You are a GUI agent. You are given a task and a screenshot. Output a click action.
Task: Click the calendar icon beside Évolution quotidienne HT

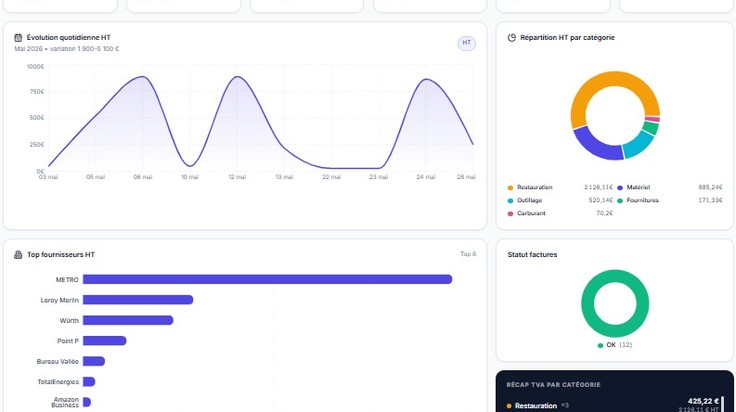(x=18, y=38)
